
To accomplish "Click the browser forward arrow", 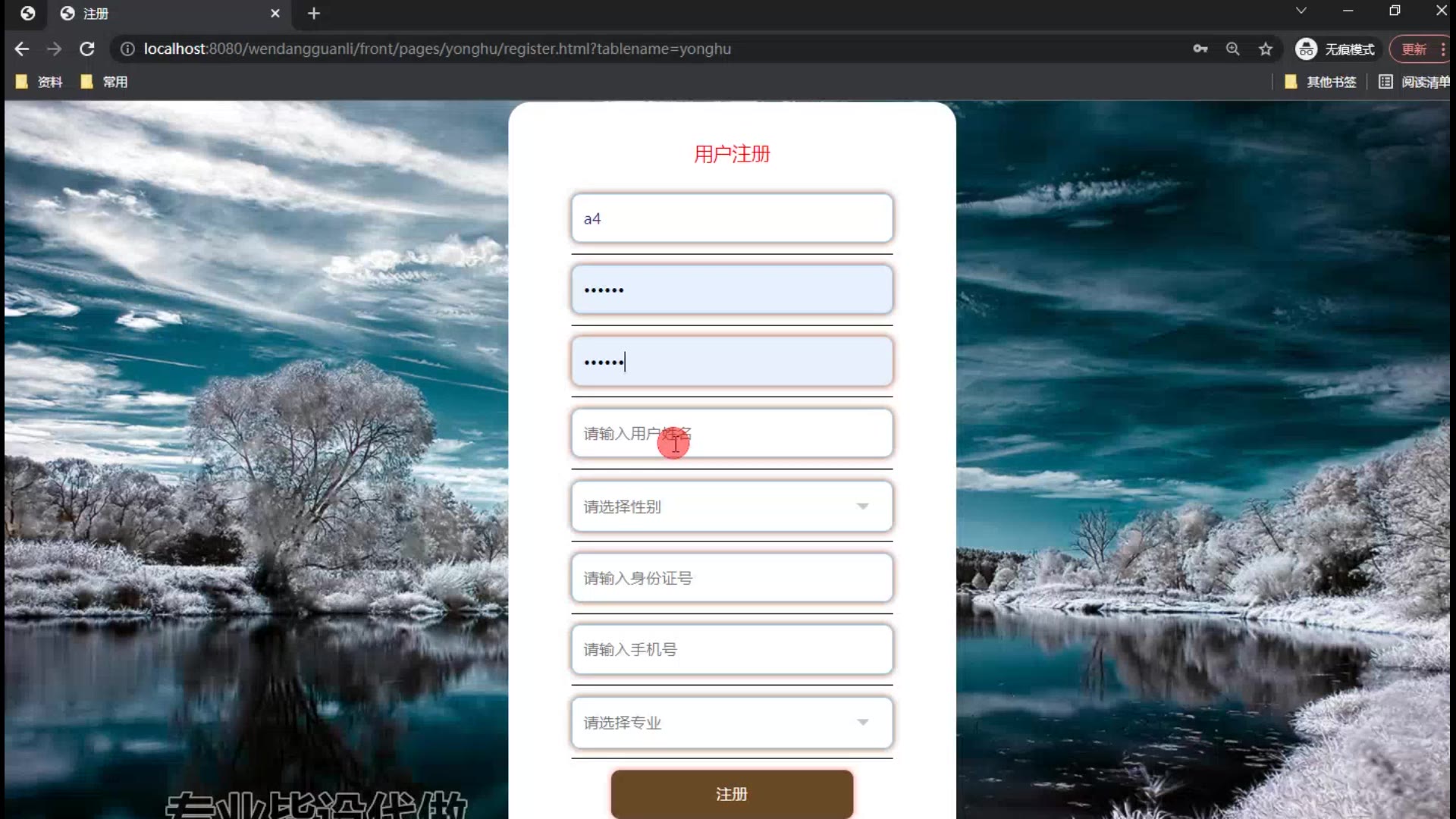I will coord(54,49).
